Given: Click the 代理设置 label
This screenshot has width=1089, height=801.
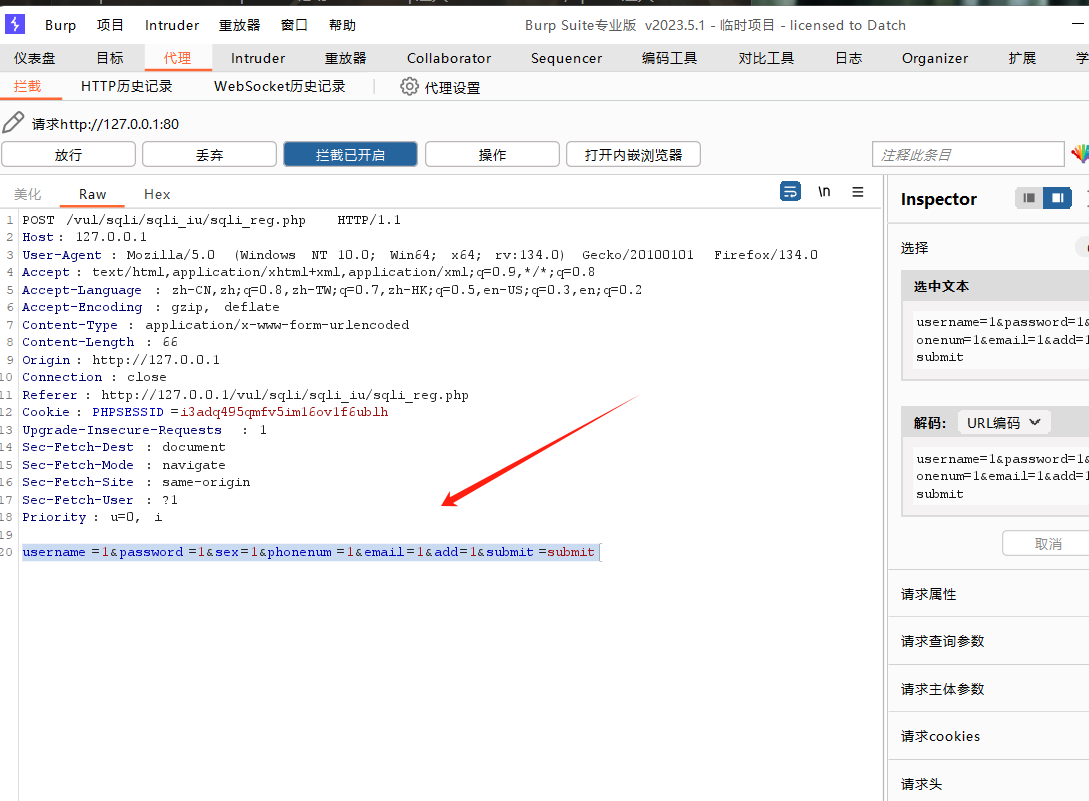Looking at the screenshot, I should [452, 88].
